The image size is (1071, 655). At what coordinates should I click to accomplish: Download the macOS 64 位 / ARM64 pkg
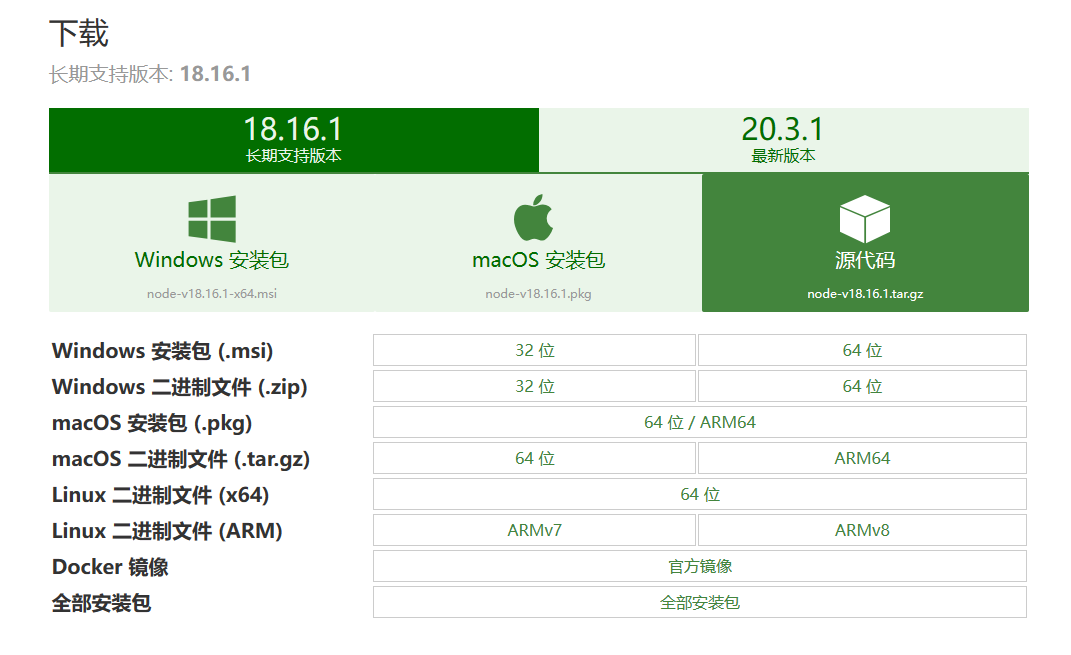coord(700,422)
